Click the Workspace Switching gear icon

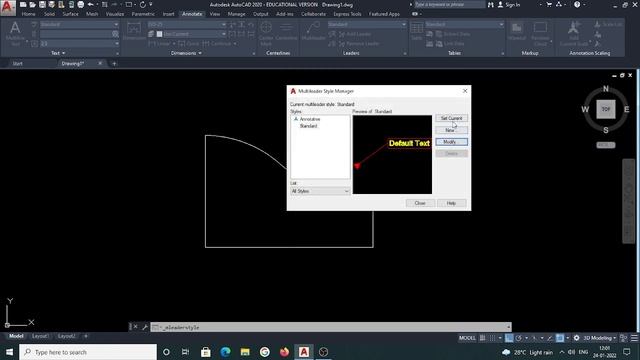coord(576,338)
